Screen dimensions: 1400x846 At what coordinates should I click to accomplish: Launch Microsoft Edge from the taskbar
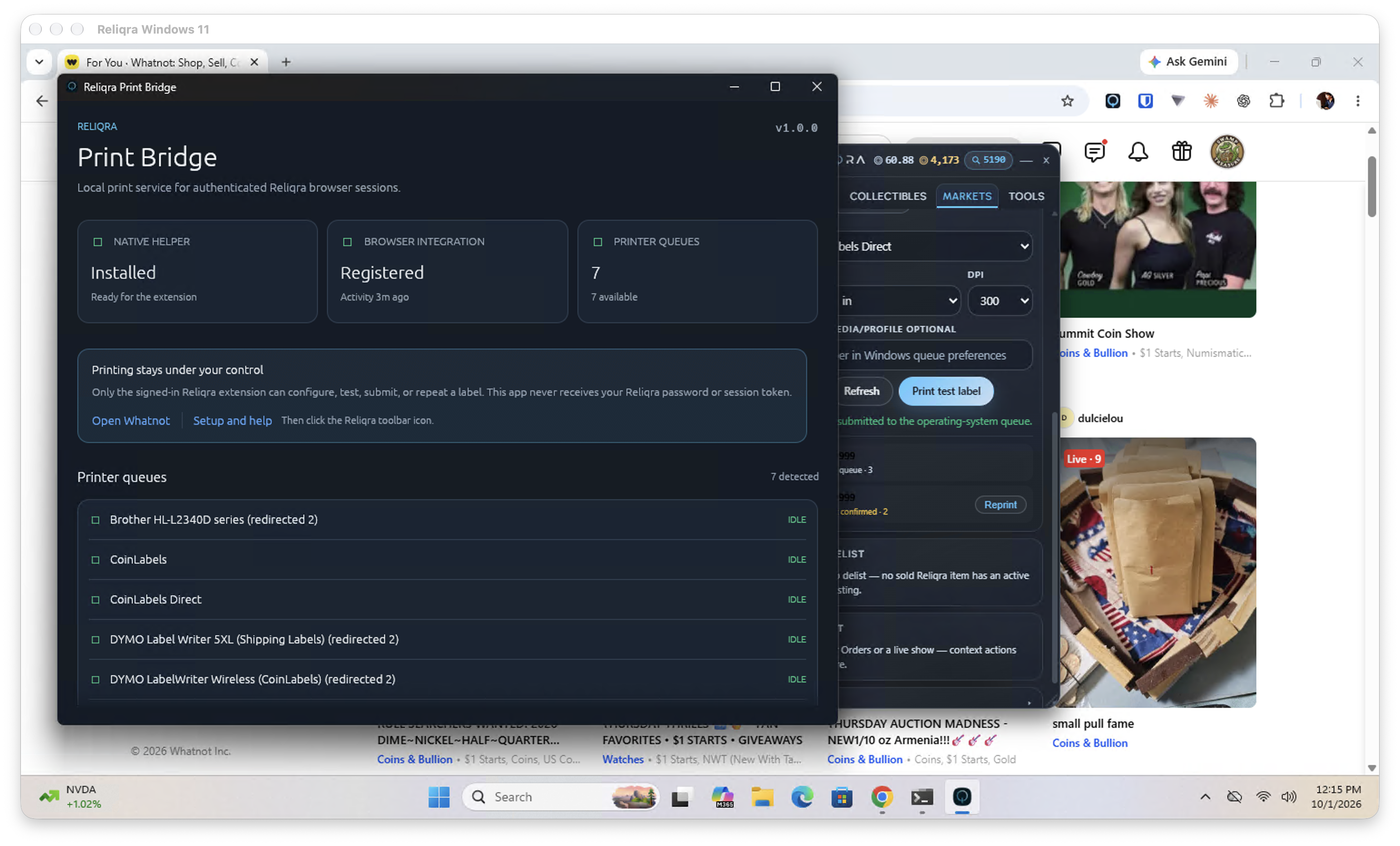[x=802, y=797]
